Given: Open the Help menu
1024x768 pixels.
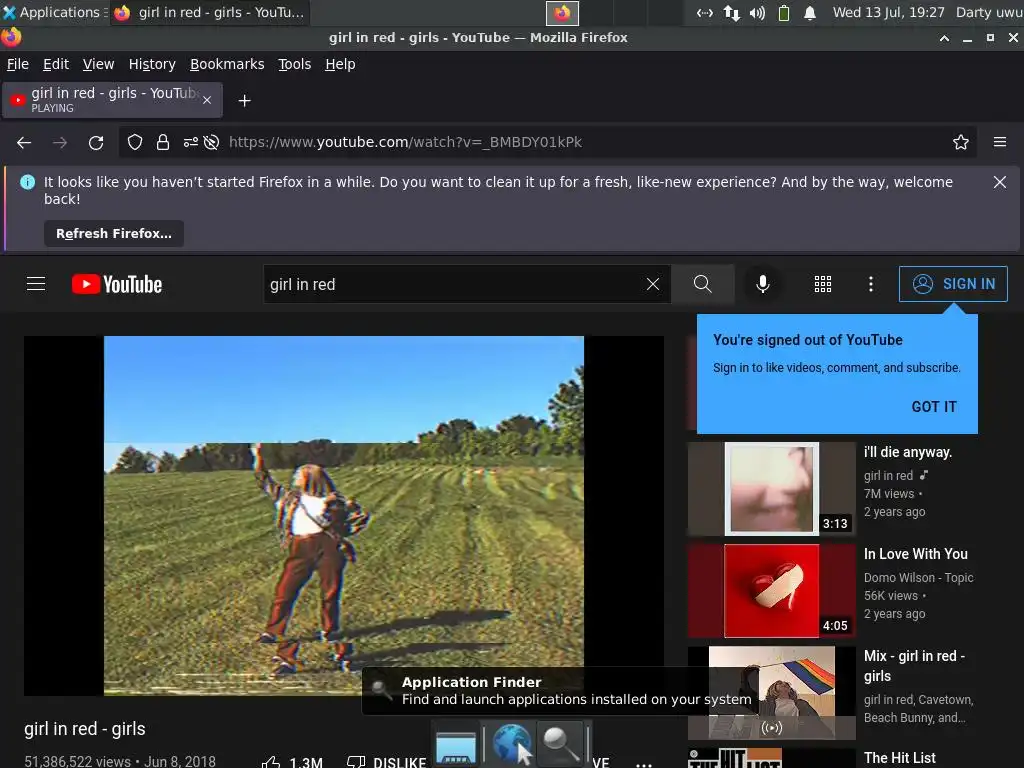Looking at the screenshot, I should (x=340, y=64).
